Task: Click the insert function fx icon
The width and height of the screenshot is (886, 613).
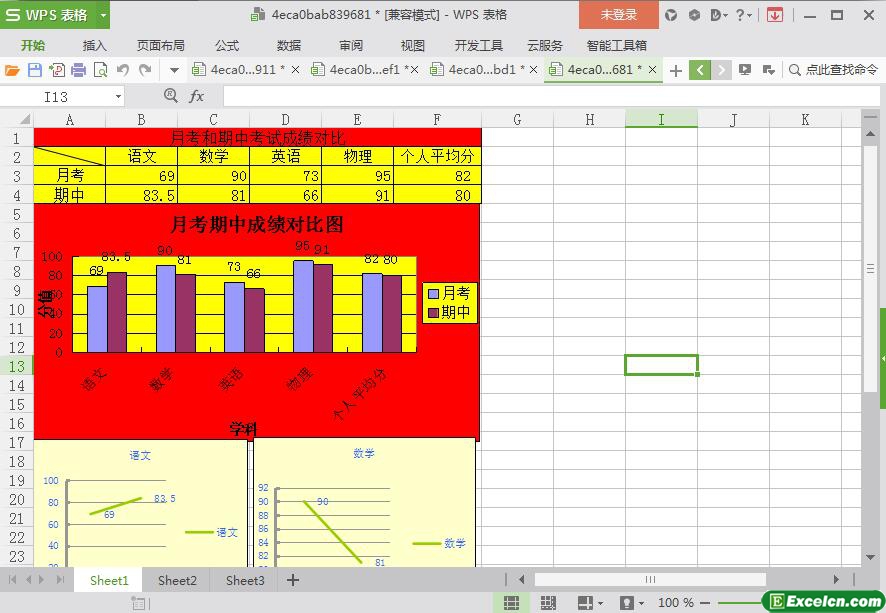Action: (197, 96)
